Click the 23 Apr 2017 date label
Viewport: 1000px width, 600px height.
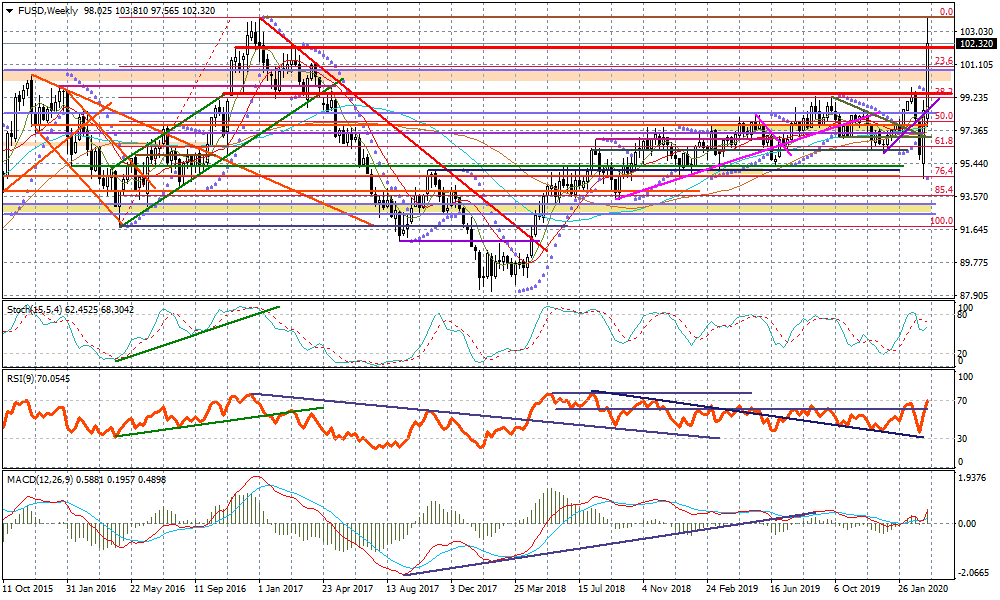[x=348, y=589]
